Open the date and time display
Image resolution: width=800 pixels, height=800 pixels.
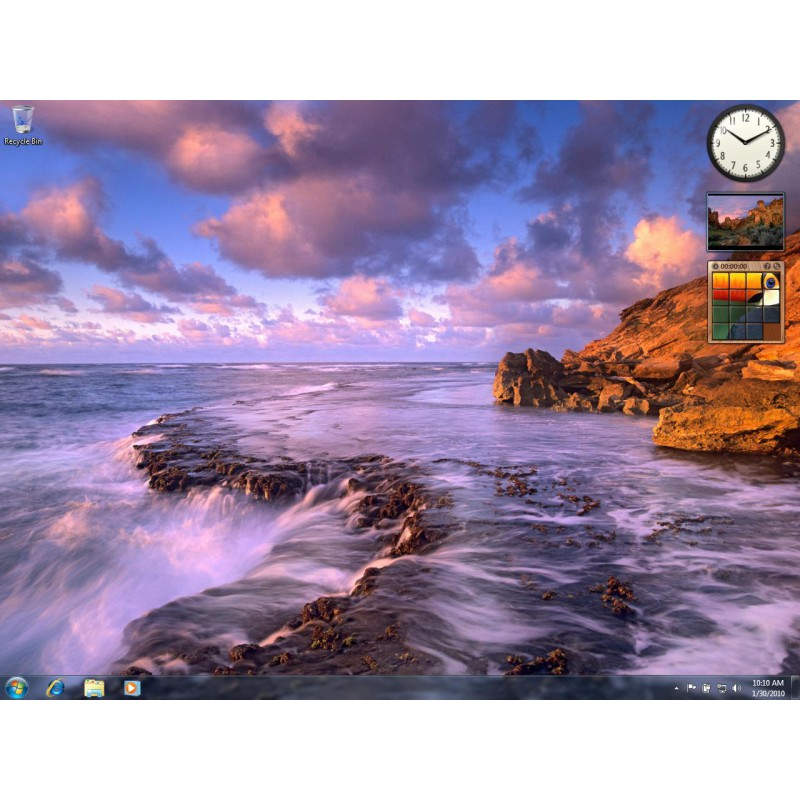click(x=767, y=688)
